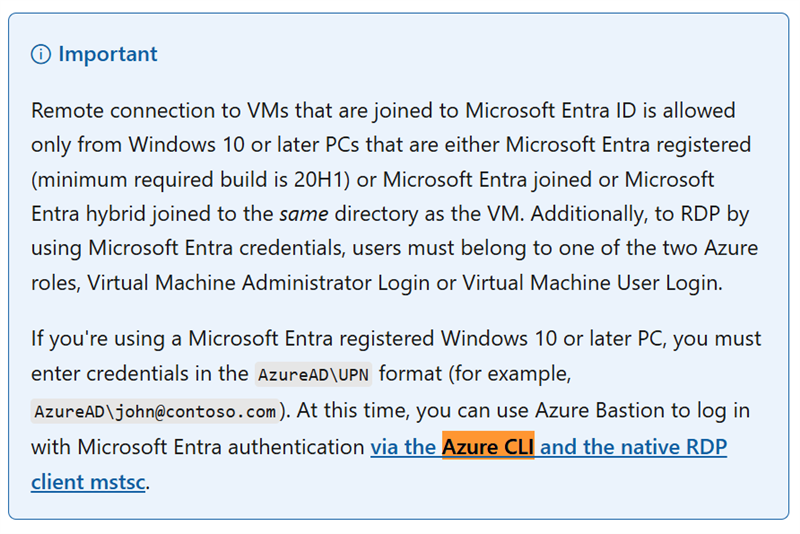The height and width of the screenshot is (534, 800).
Task: Click the info circle icon beside Important
Action: [41, 54]
